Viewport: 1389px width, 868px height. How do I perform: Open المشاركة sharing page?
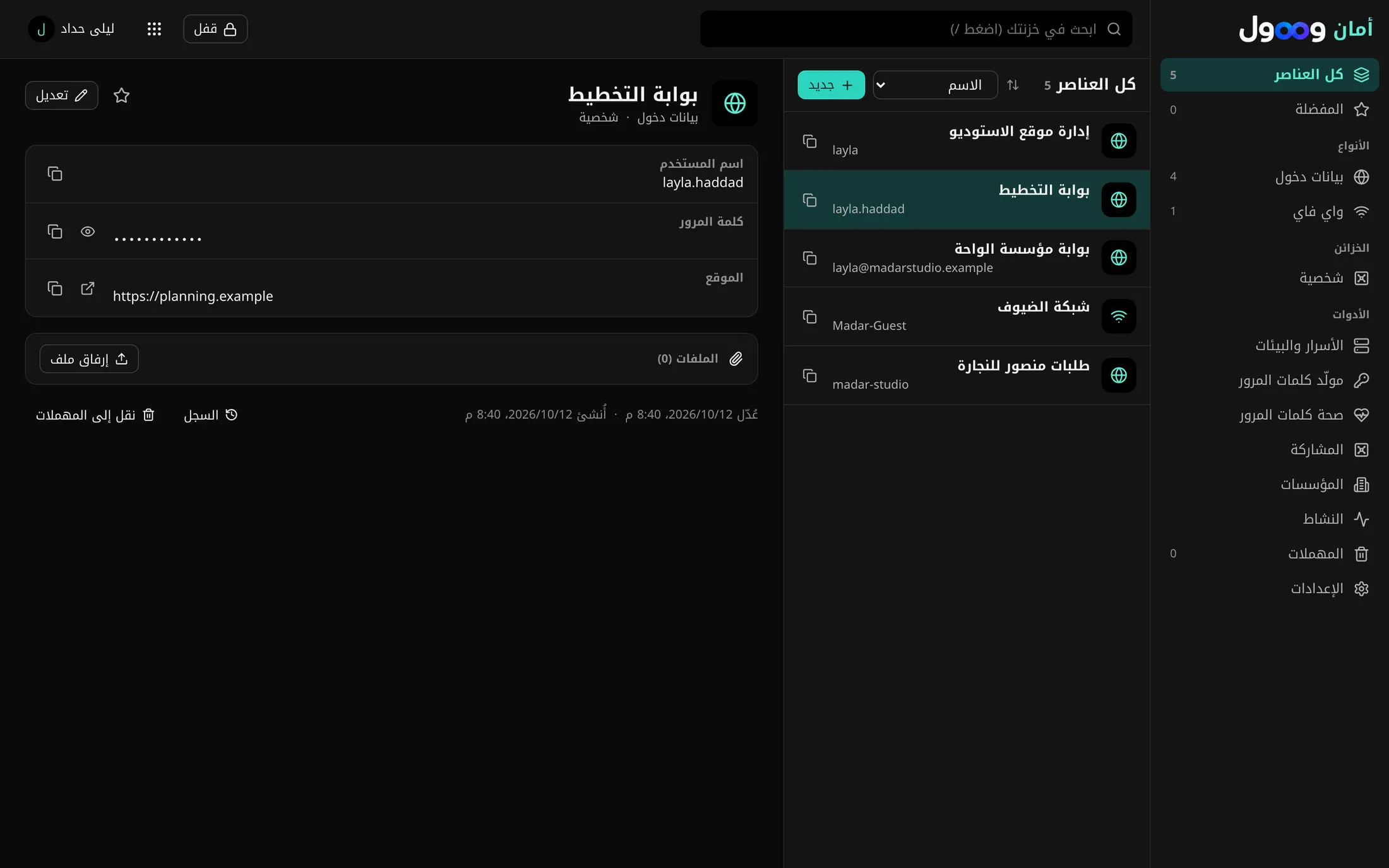tap(1270, 449)
